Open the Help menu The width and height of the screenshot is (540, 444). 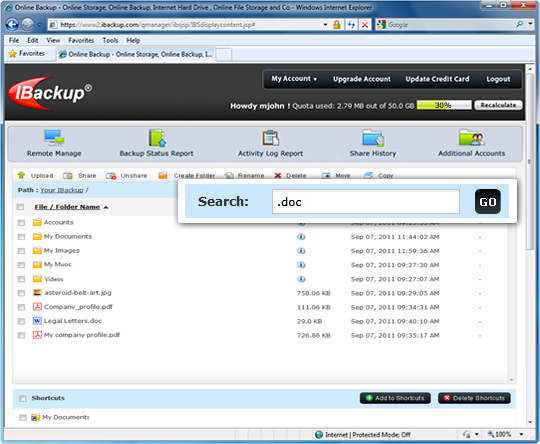tap(133, 40)
